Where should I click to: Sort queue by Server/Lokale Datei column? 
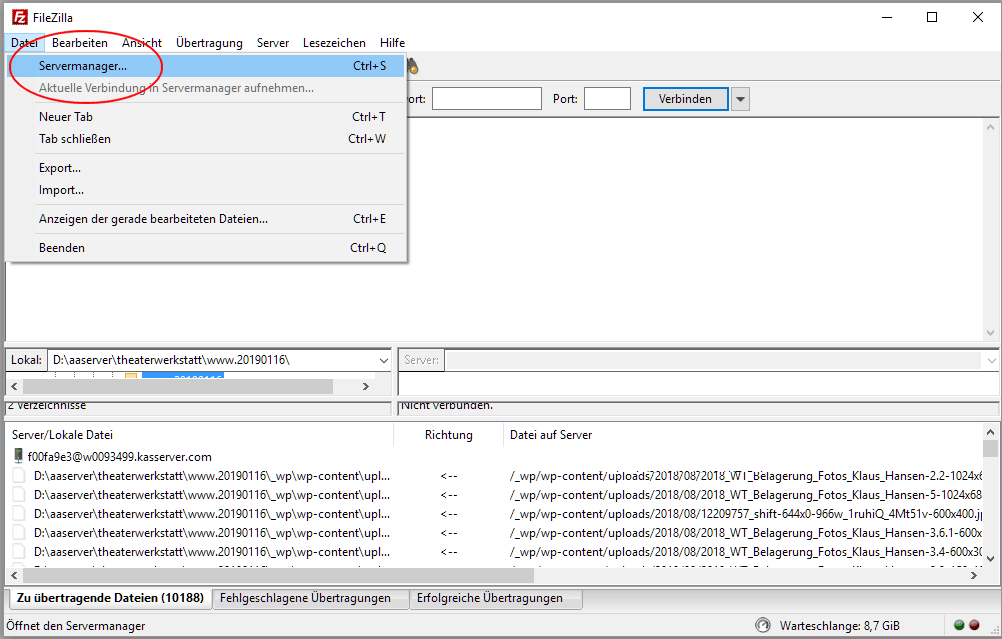[x=199, y=435]
